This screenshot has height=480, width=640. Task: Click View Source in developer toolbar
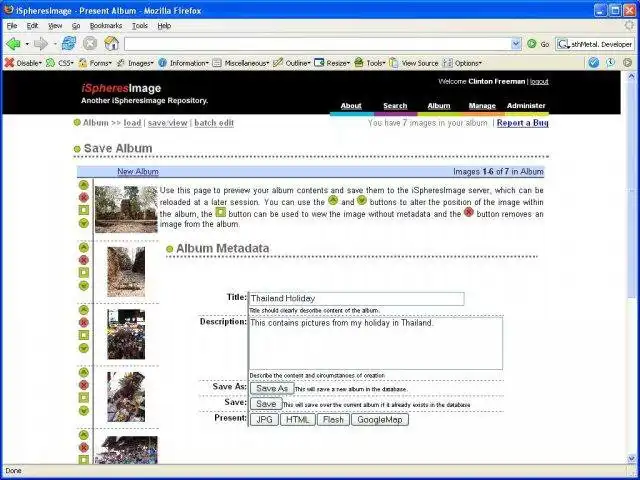click(414, 63)
